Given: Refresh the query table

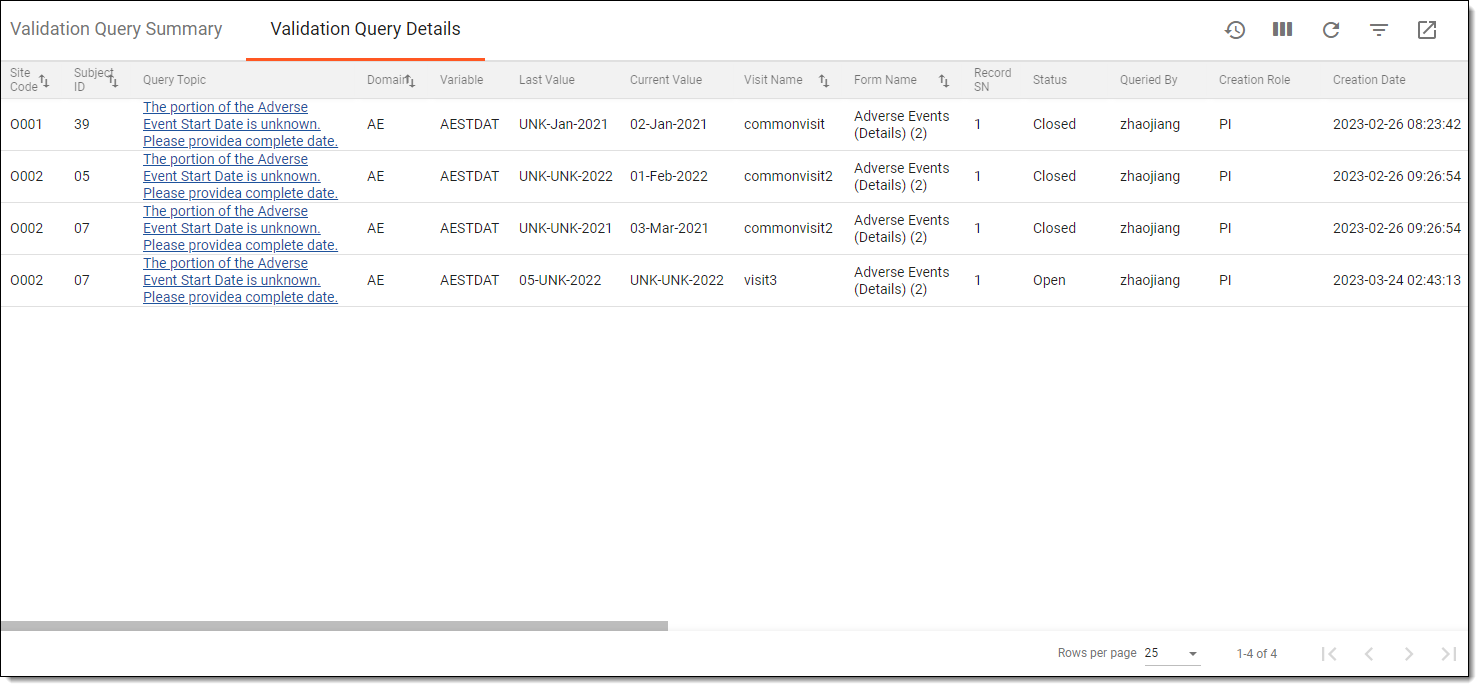Looking at the screenshot, I should coord(1331,30).
